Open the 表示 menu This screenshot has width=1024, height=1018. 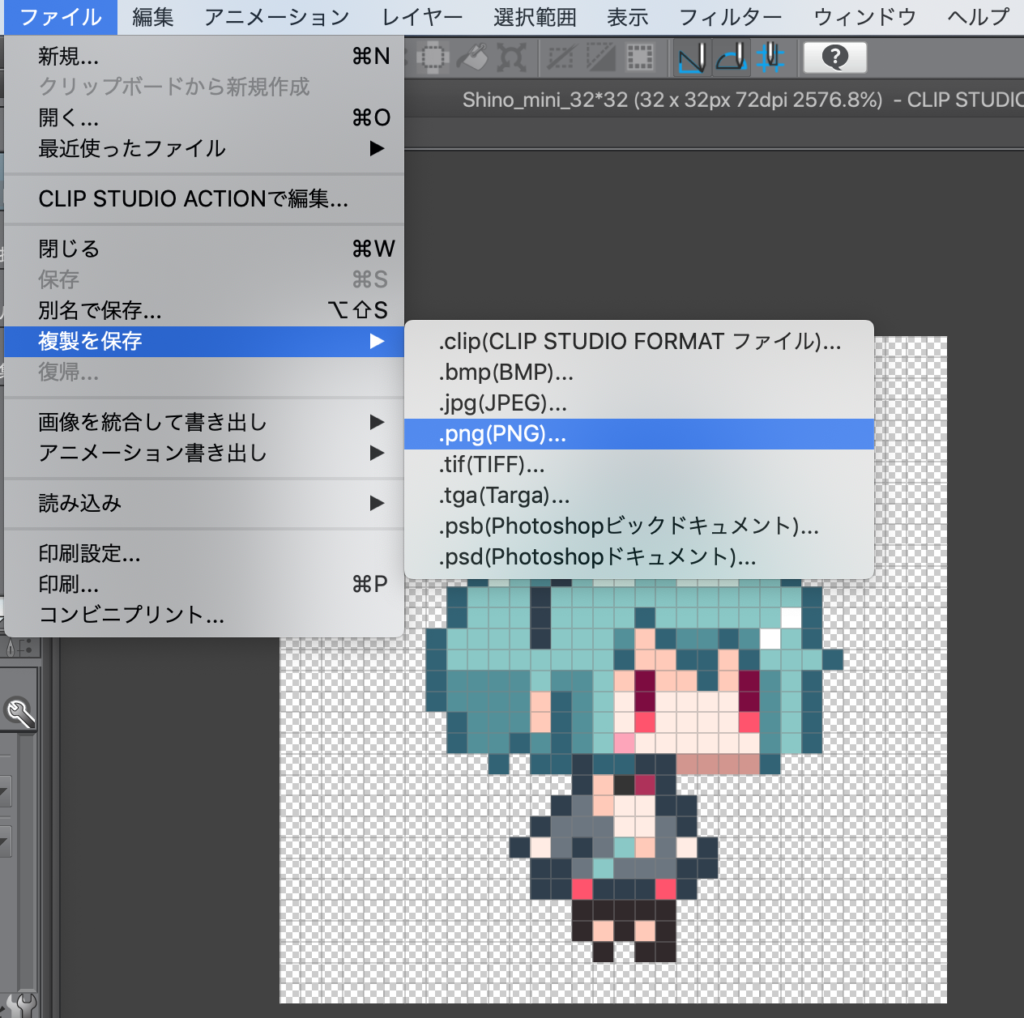pos(628,18)
